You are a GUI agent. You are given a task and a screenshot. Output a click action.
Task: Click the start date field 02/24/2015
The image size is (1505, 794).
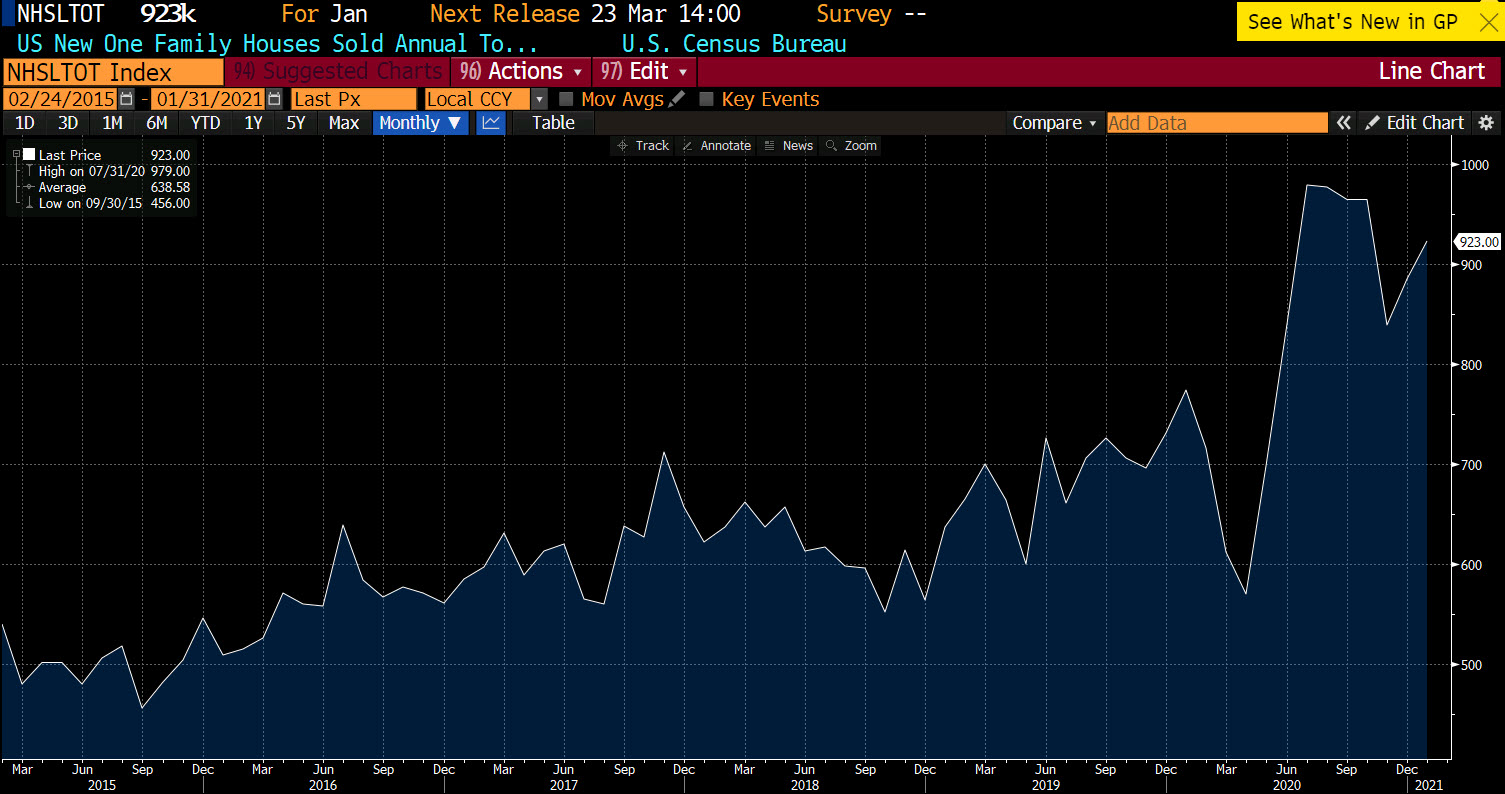[60, 99]
